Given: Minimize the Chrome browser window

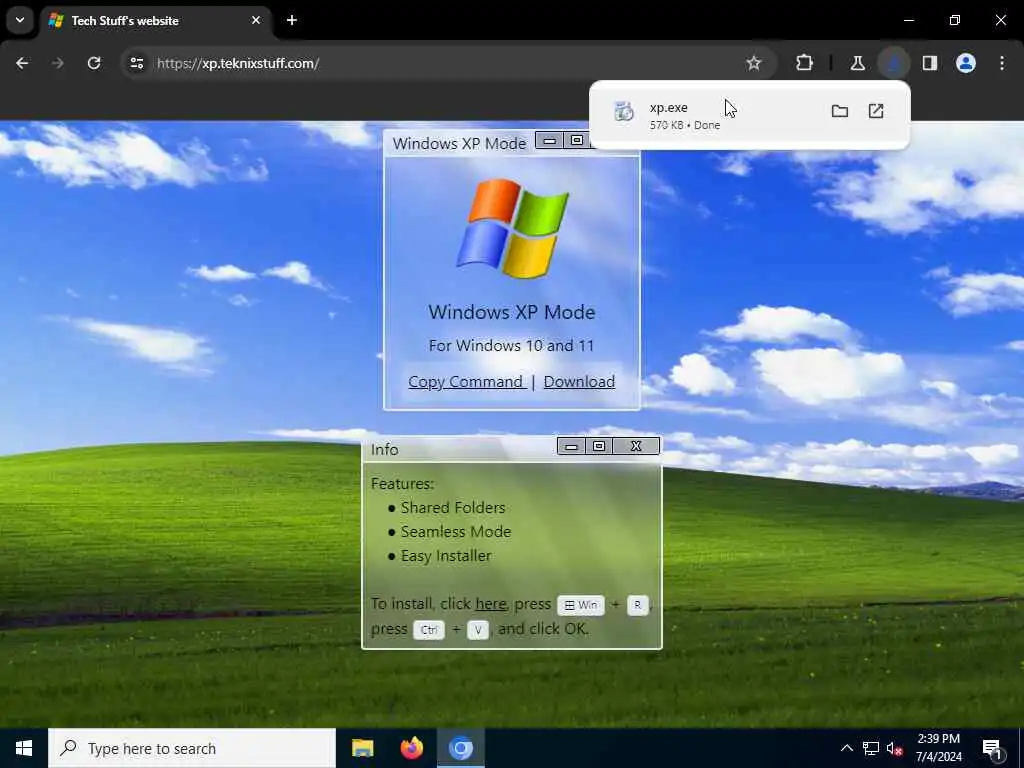Looking at the screenshot, I should pyautogui.click(x=908, y=20).
